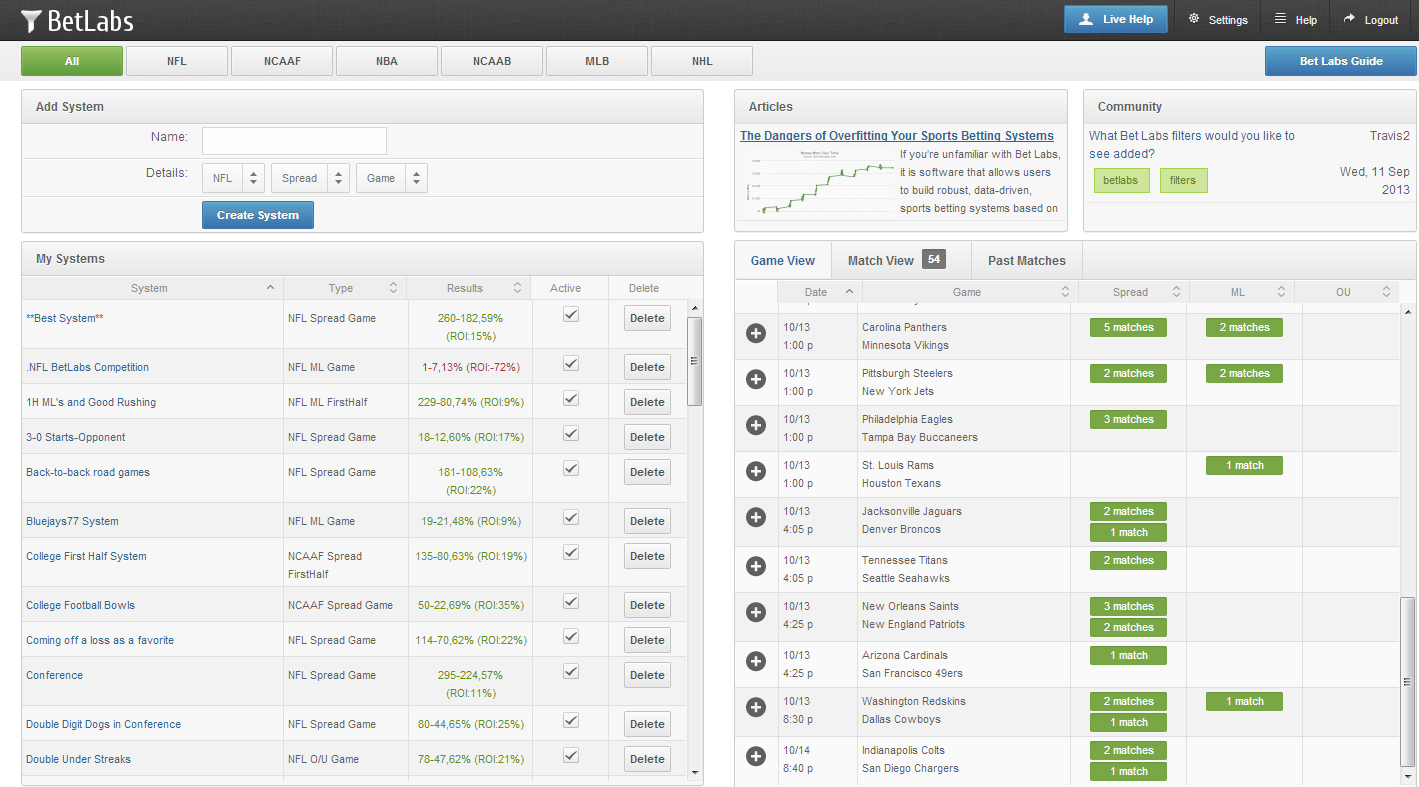
Task: Expand the St. Louis Rams game plus icon
Action: (756, 471)
